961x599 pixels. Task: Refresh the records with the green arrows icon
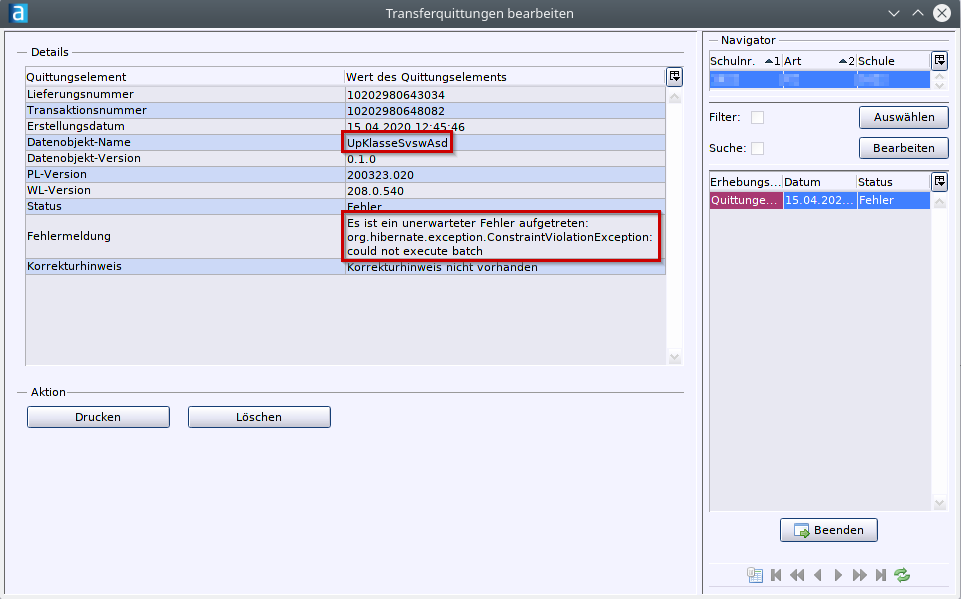902,575
